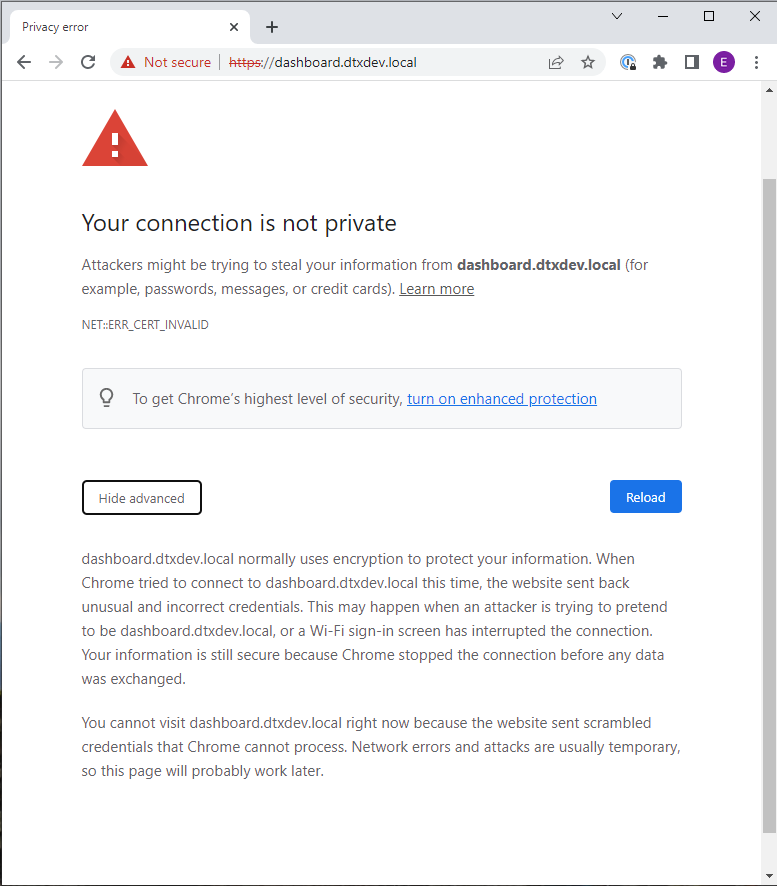The image size is (777, 886).
Task: Open the password manager extension icon
Action: (x=628, y=62)
